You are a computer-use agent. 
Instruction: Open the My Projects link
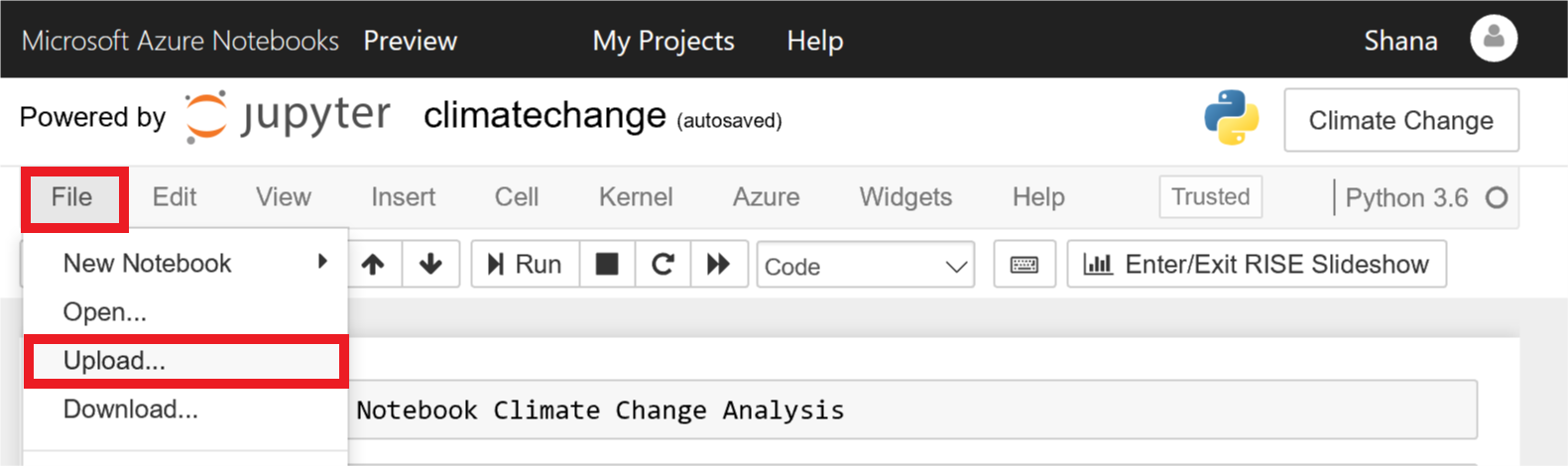tap(663, 41)
